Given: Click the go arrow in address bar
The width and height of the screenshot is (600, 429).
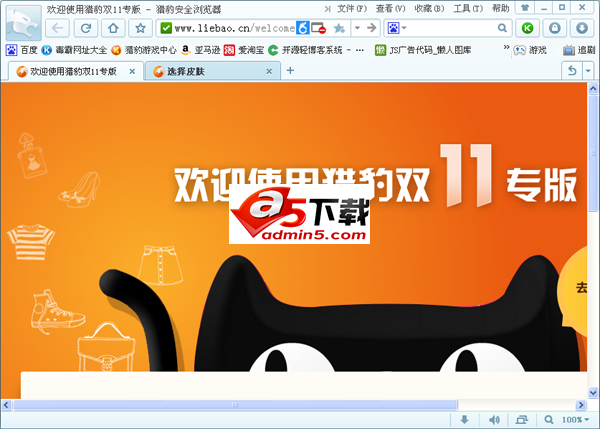Looking at the screenshot, I should 371,28.
